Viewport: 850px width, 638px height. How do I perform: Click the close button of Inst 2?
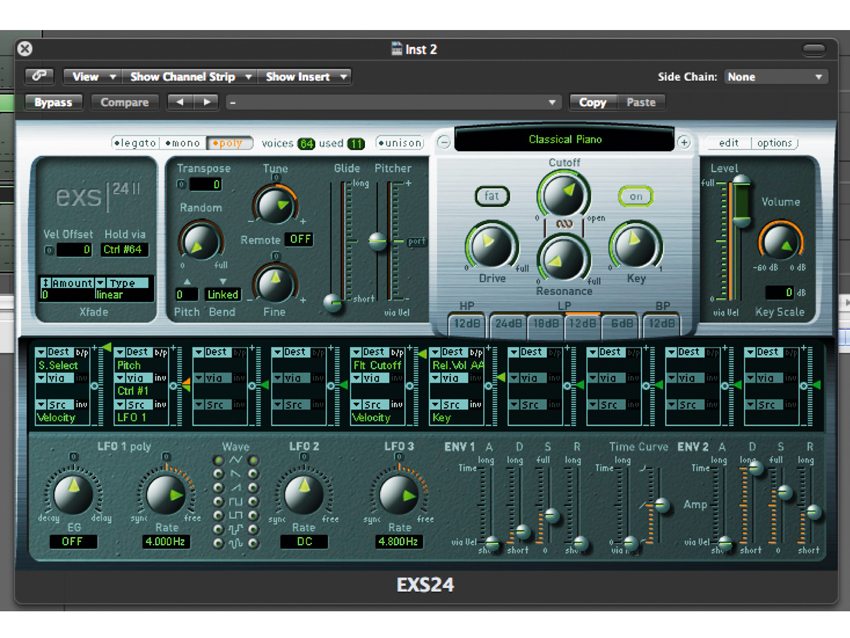pos(25,49)
